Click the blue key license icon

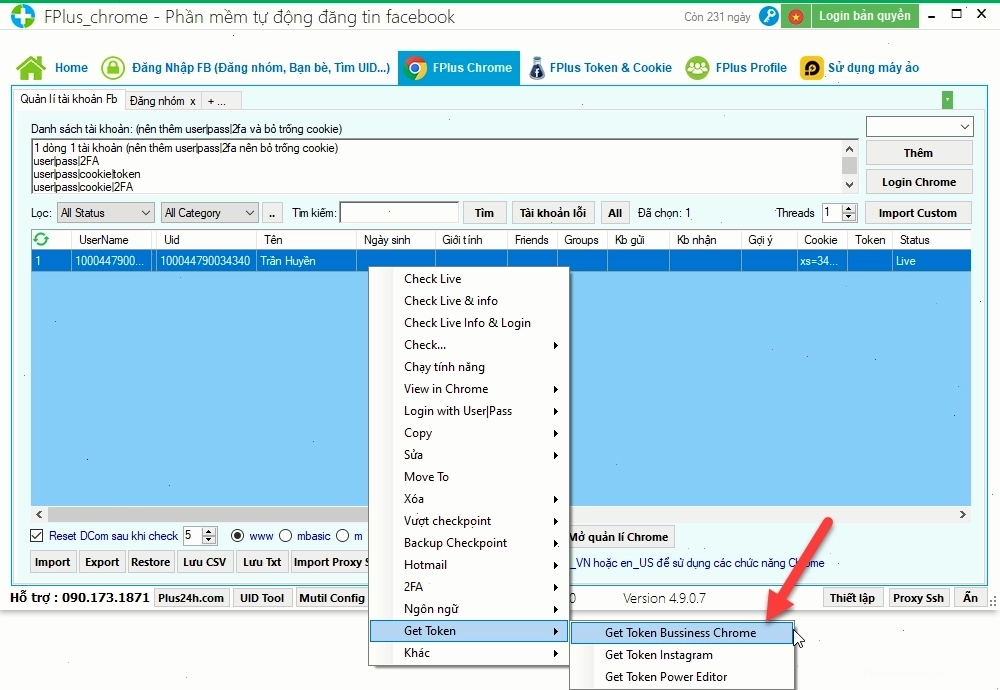(x=768, y=16)
